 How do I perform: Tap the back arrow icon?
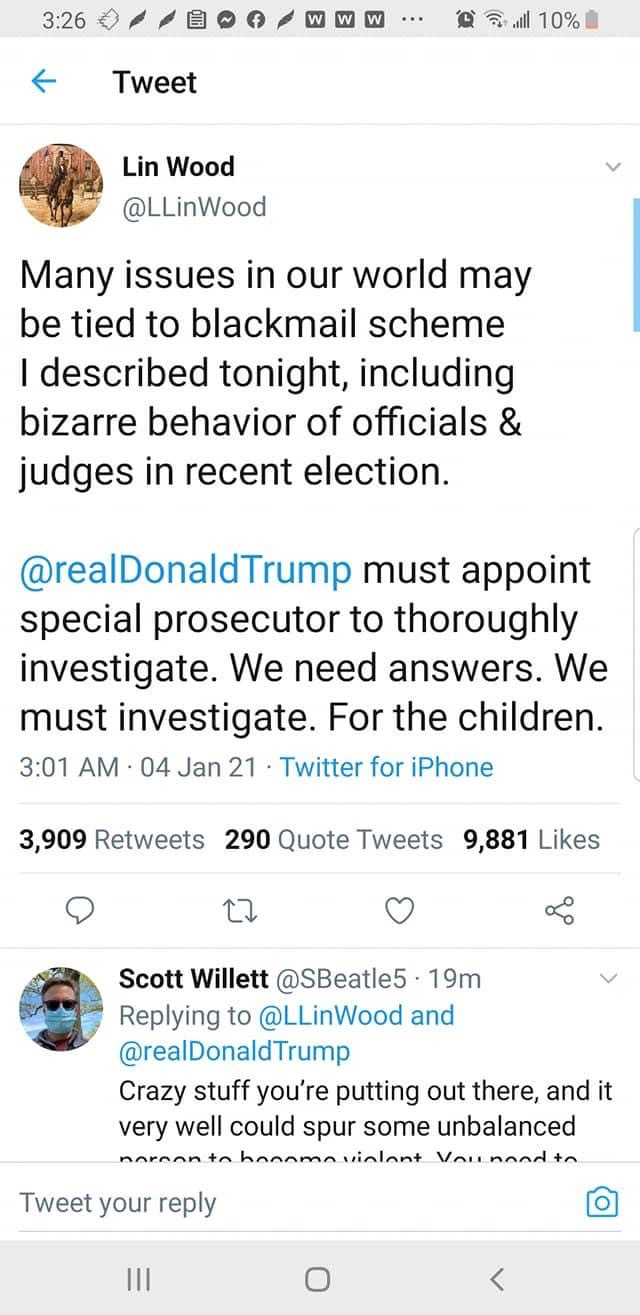[x=42, y=82]
